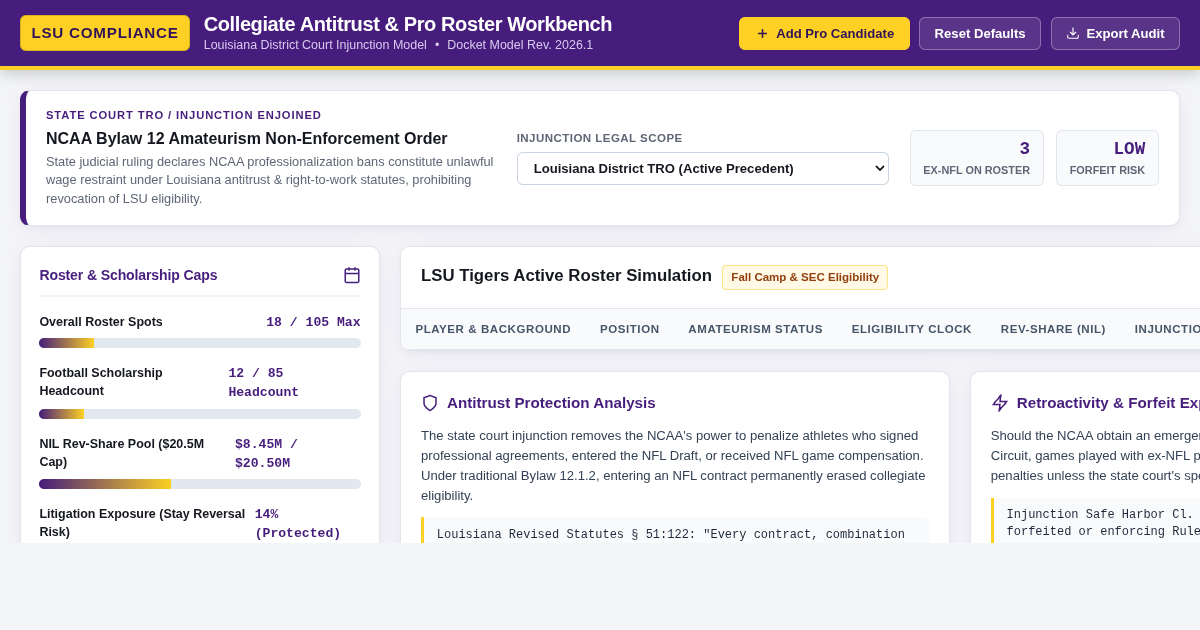The height and width of the screenshot is (630, 1200).
Task: Open the Injunction Legal Scope dropdown
Action: pos(703,168)
